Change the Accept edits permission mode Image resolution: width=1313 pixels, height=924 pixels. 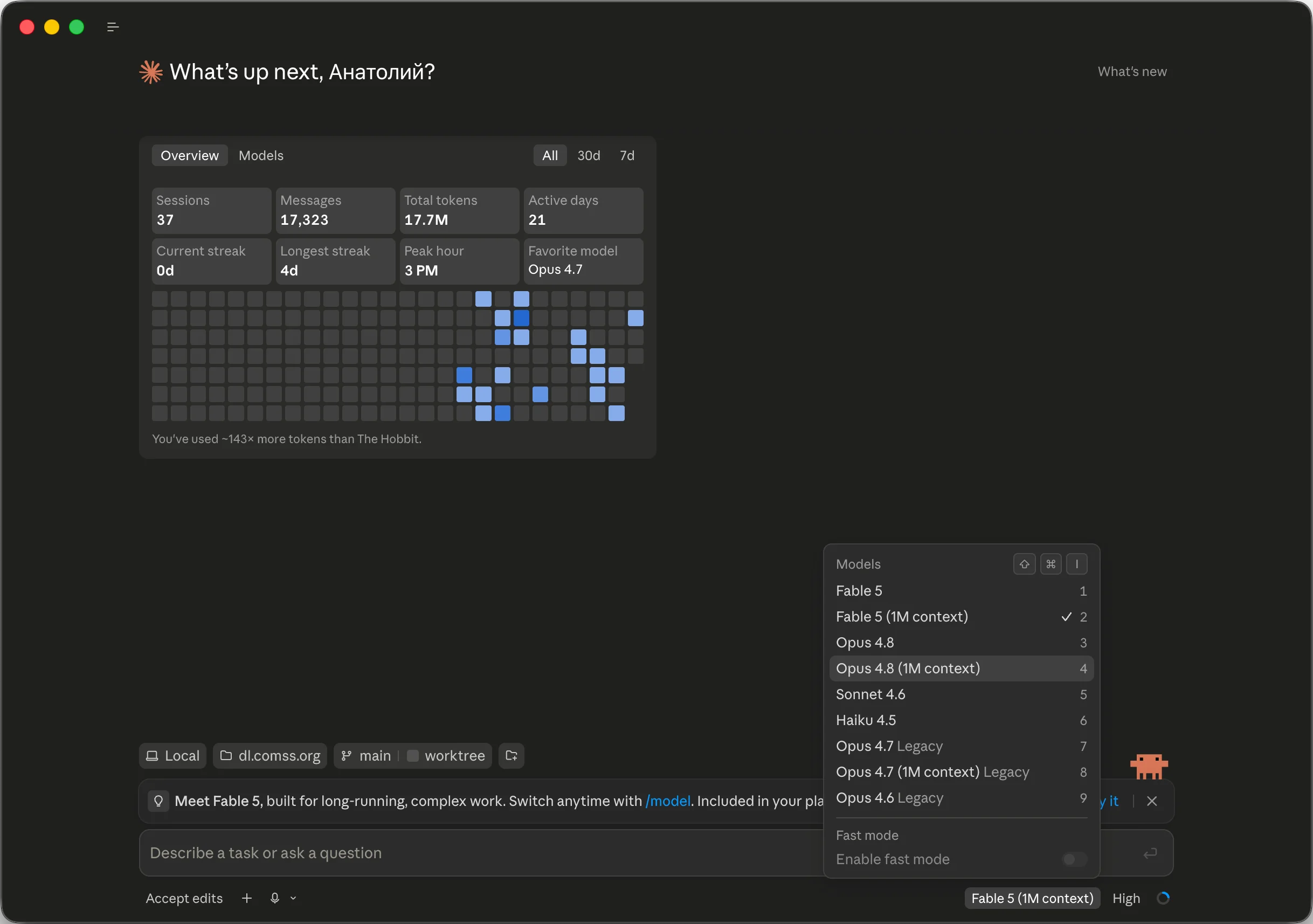(184, 898)
